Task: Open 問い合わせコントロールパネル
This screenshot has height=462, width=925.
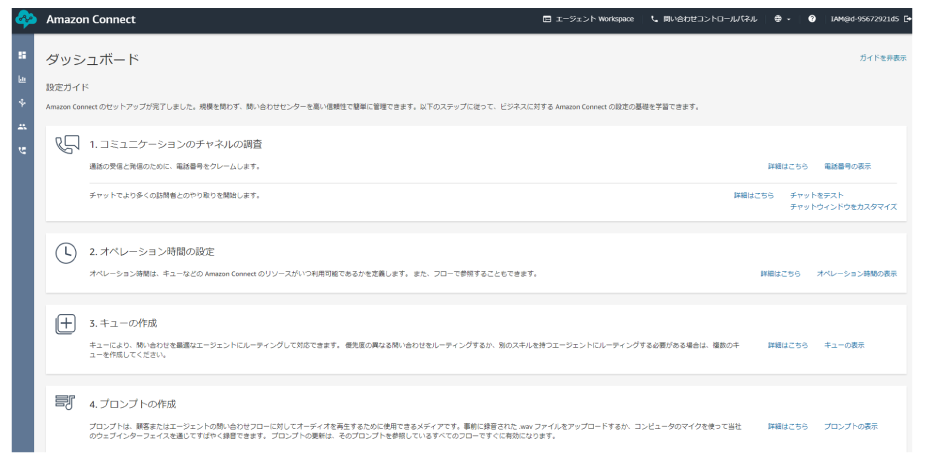Action: click(x=704, y=19)
